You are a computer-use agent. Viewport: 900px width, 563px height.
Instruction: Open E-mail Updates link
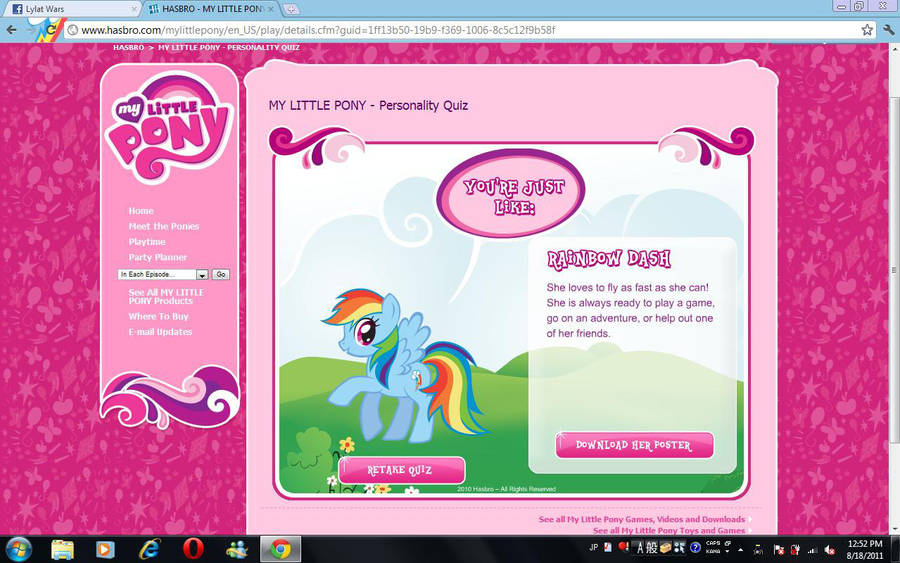160,332
